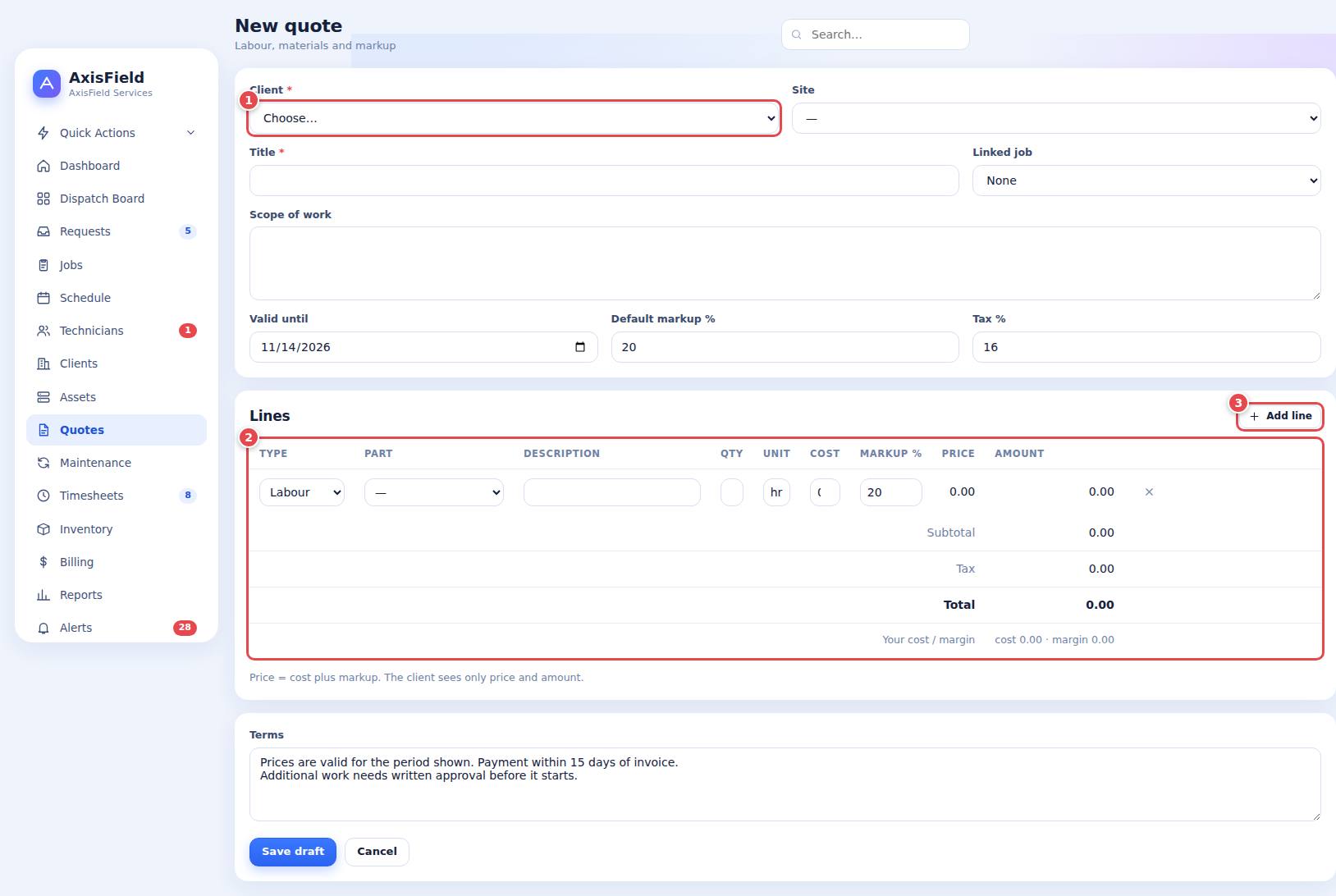Open the Client dropdown

(515, 118)
